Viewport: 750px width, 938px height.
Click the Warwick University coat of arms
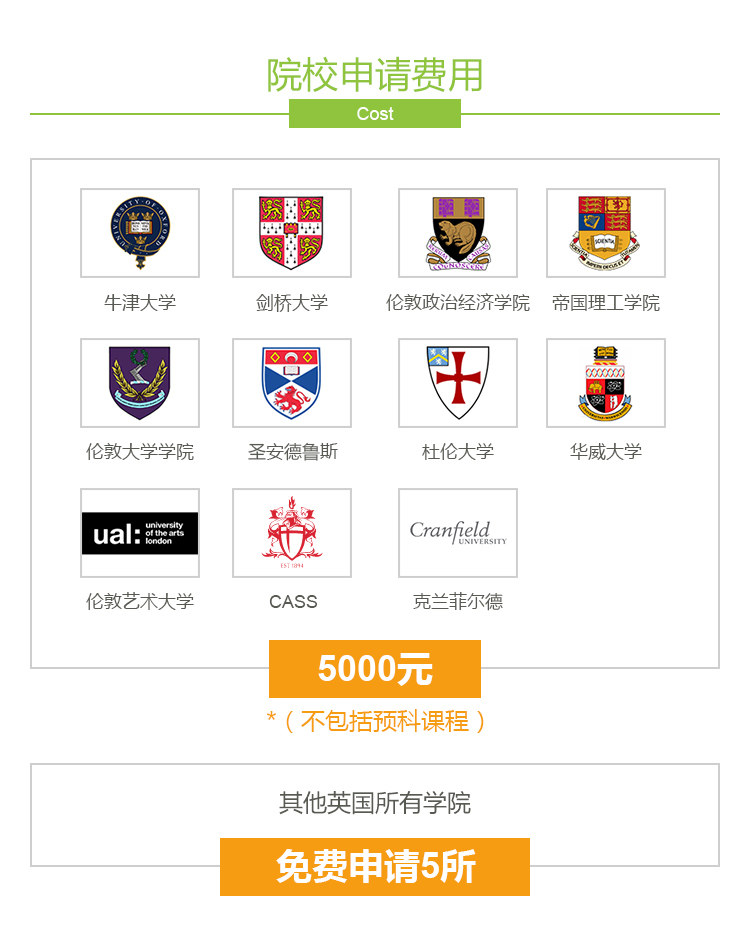606,383
